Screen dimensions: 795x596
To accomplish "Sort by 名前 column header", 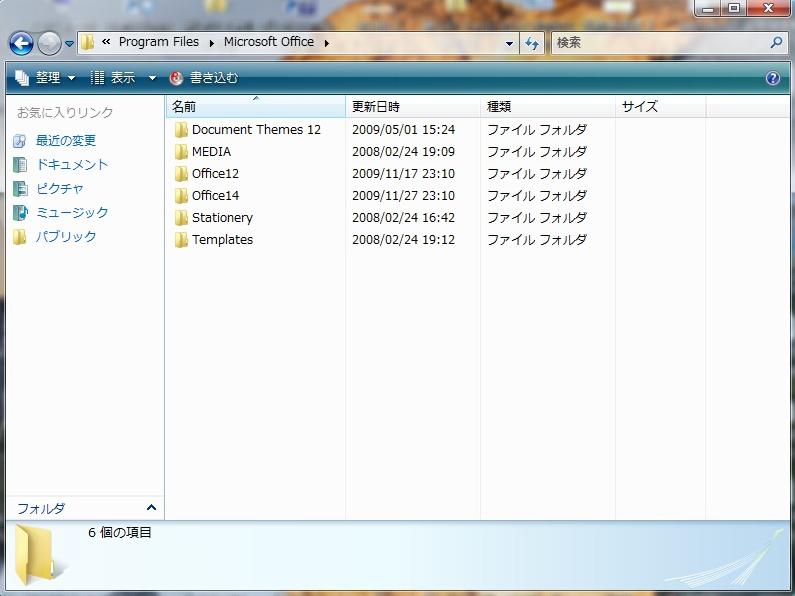I will pos(256,106).
